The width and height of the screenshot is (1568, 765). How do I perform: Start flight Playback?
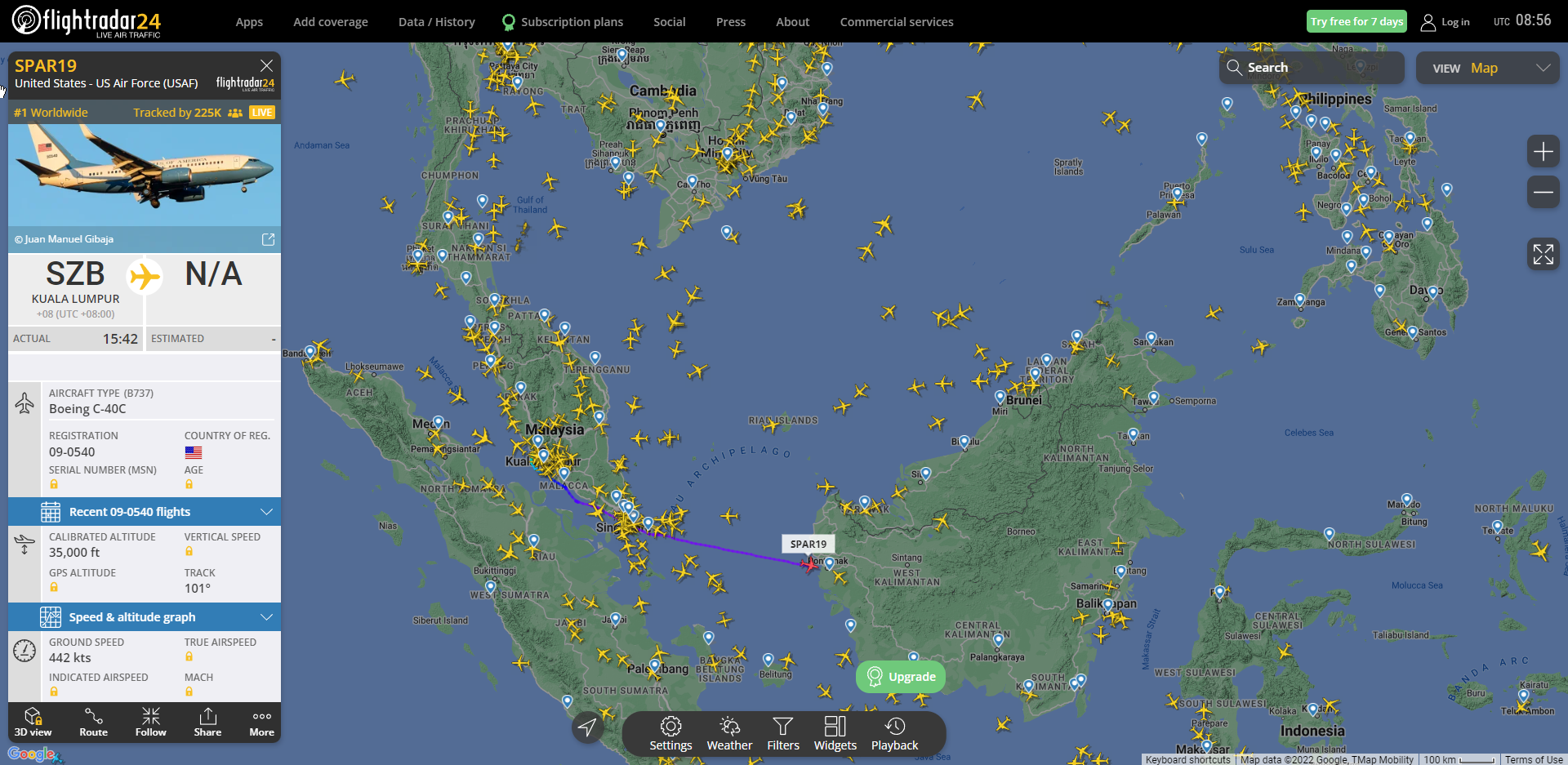(x=894, y=733)
